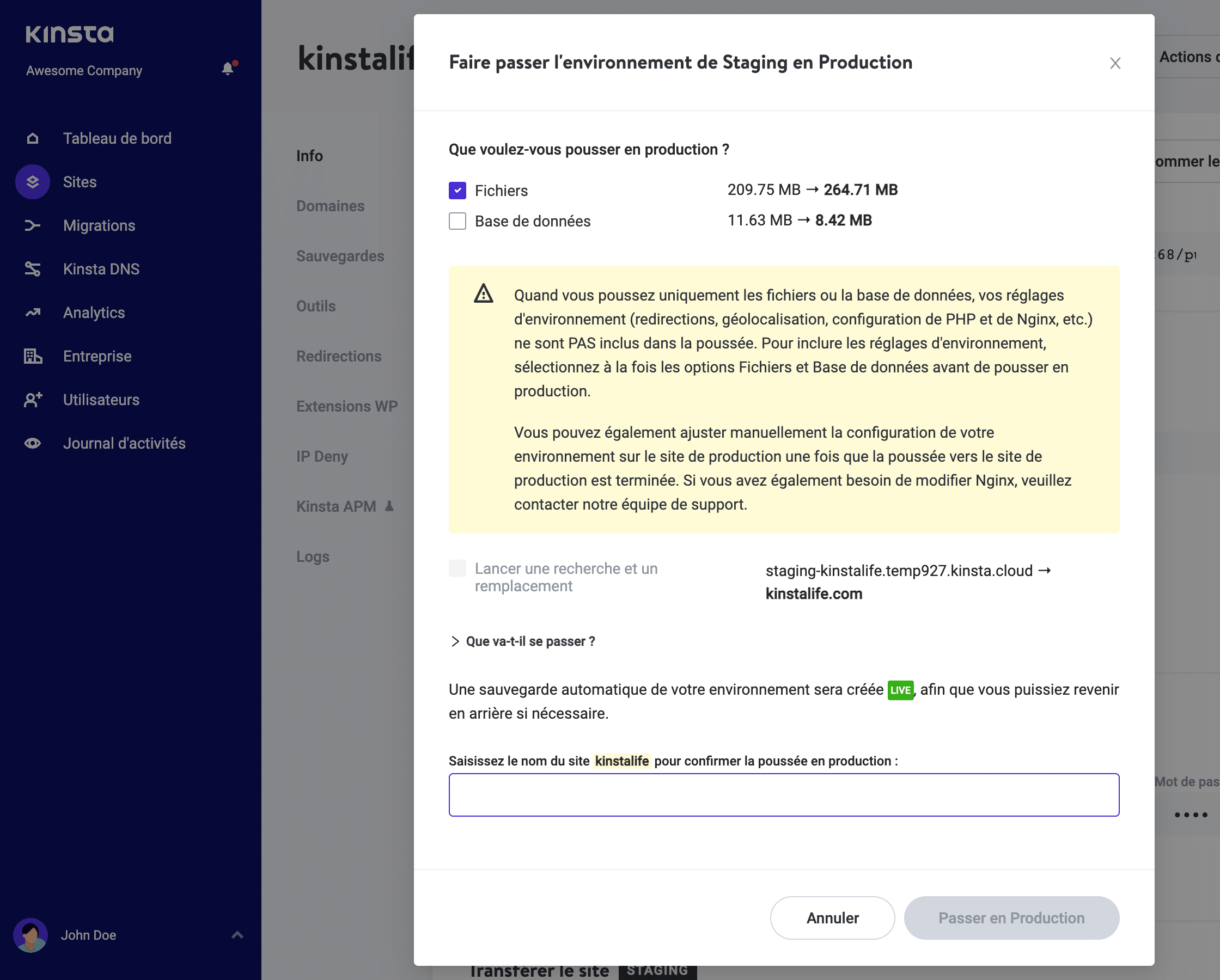Click the Base de données label
This screenshot has height=980, width=1220.
coord(533,221)
